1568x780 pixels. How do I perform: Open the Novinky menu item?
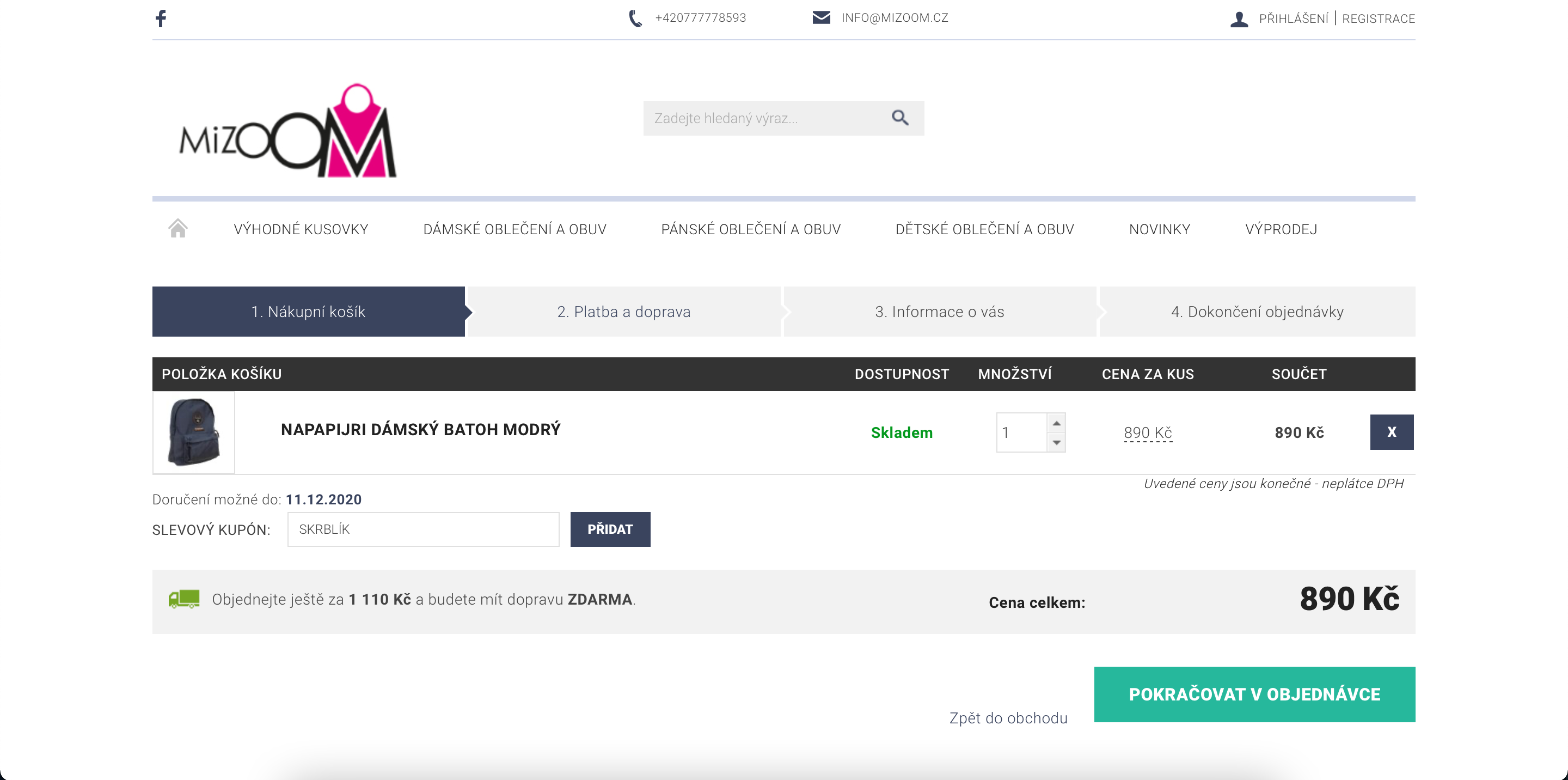[x=1159, y=229]
